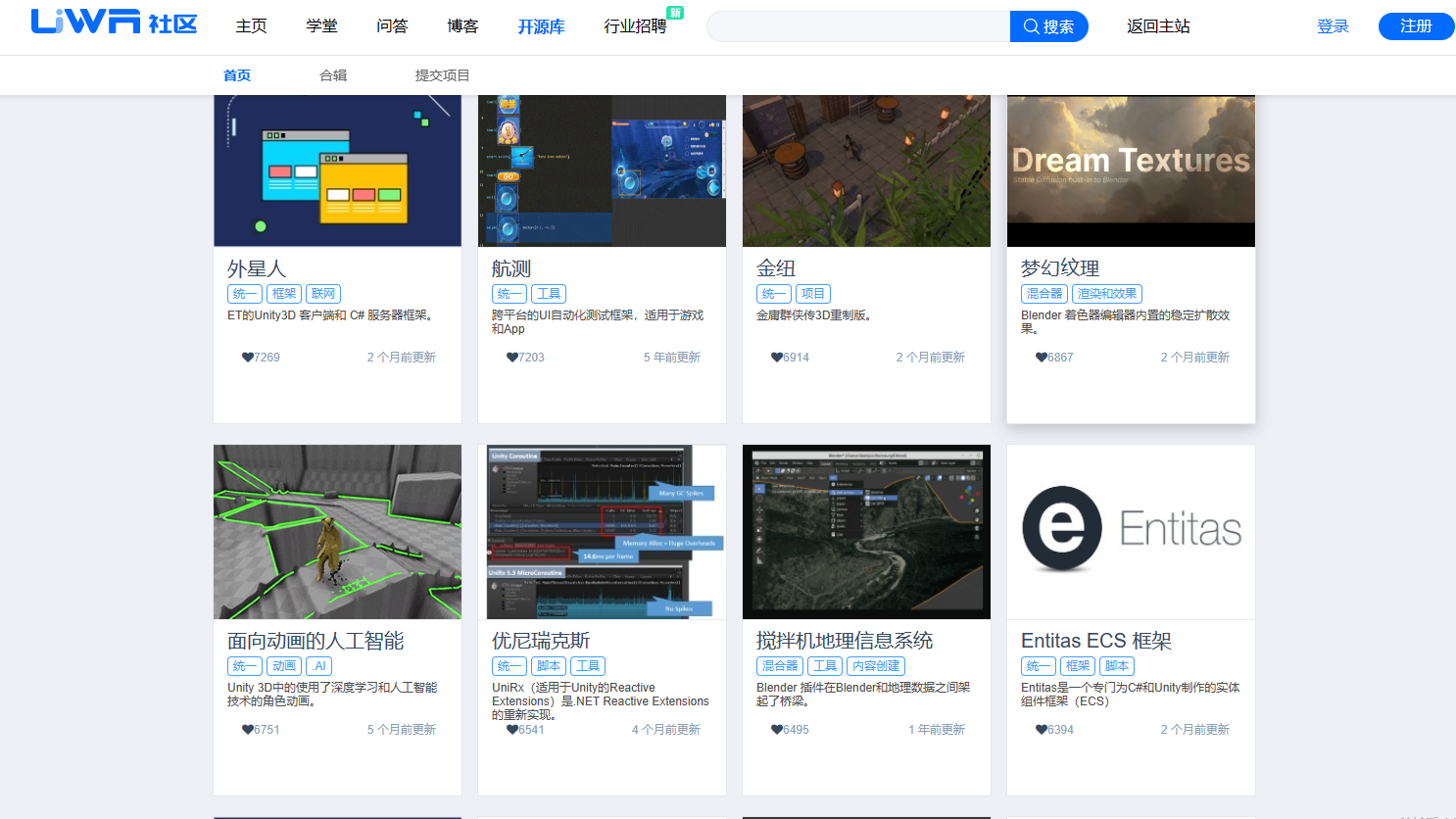This screenshot has width=1456, height=819.
Task: Switch to the 首页 sub-tab
Action: [237, 75]
